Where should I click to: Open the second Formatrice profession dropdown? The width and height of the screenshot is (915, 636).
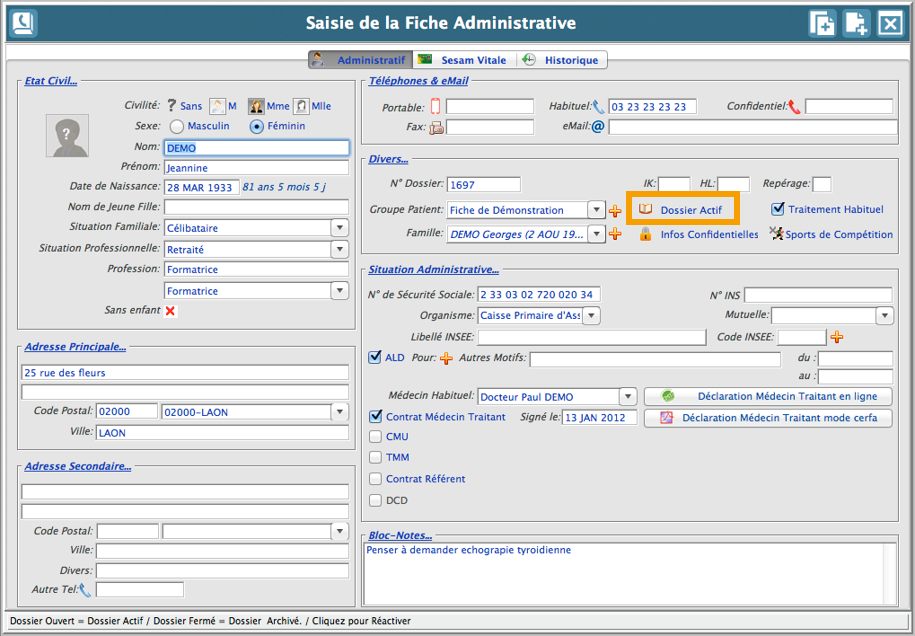point(340,291)
